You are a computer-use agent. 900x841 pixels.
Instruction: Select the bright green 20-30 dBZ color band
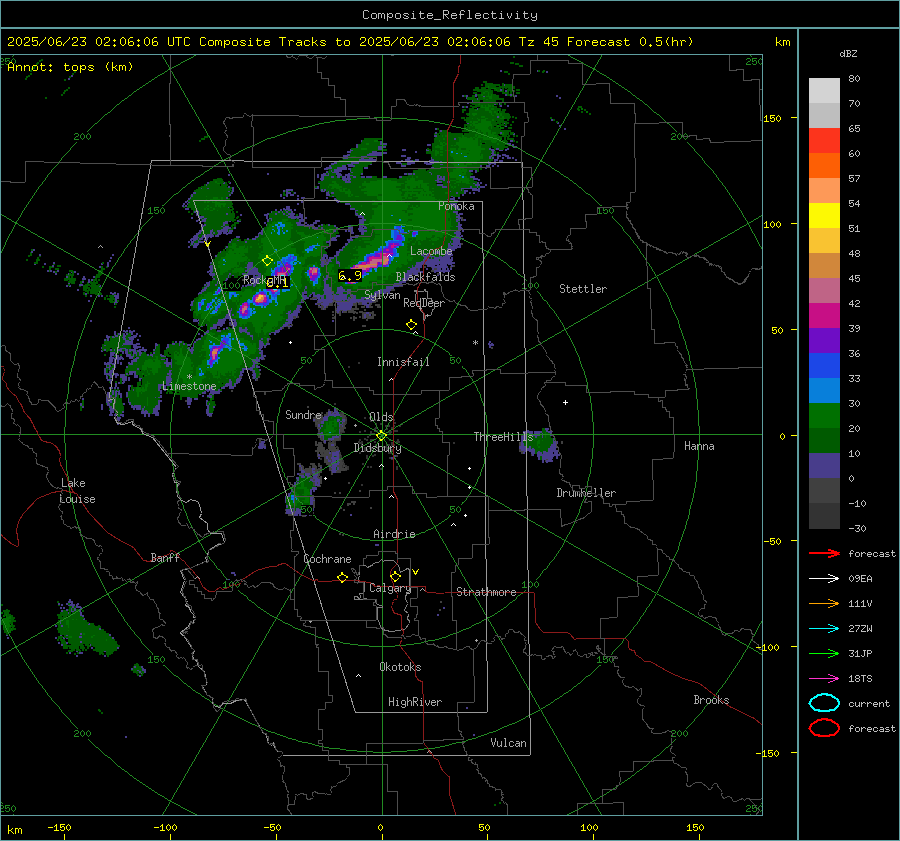[x=824, y=416]
